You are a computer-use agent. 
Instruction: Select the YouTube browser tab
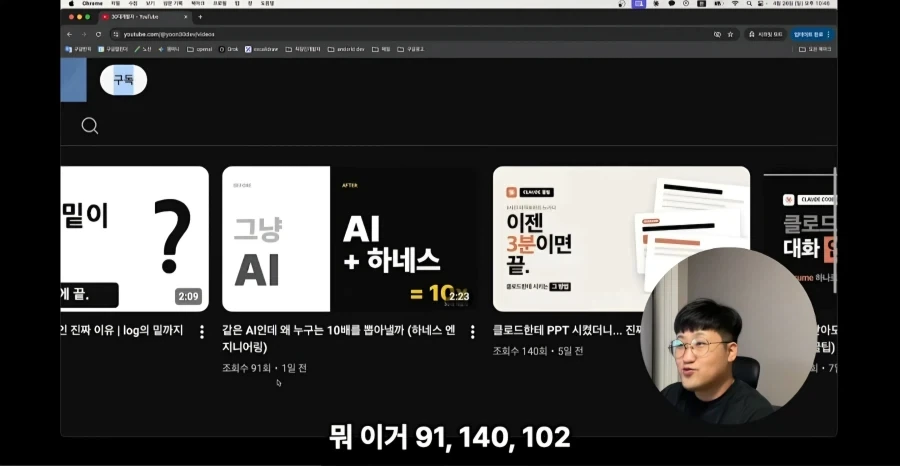(x=143, y=17)
